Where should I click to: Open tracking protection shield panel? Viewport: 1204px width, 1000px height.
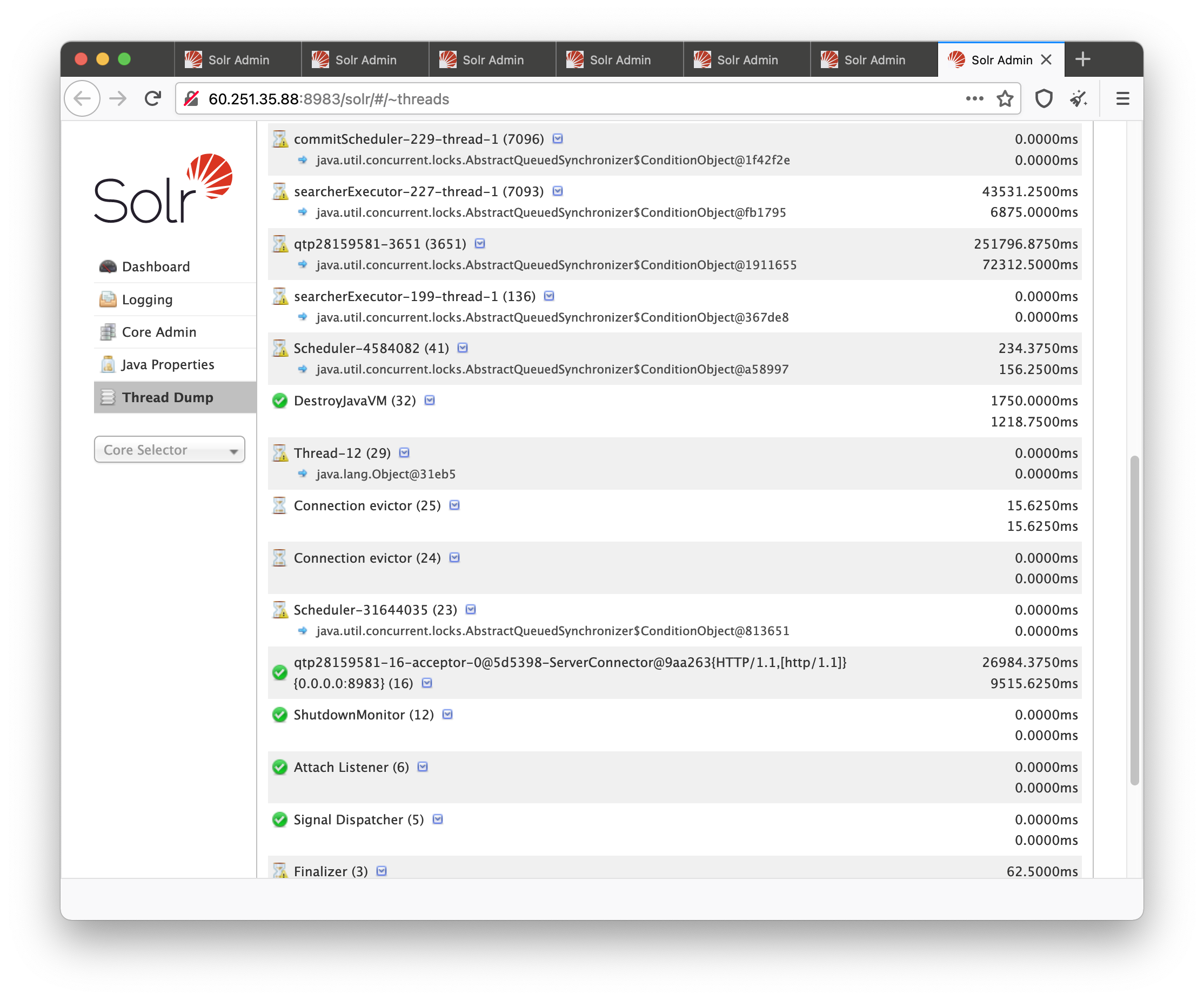tap(1044, 98)
